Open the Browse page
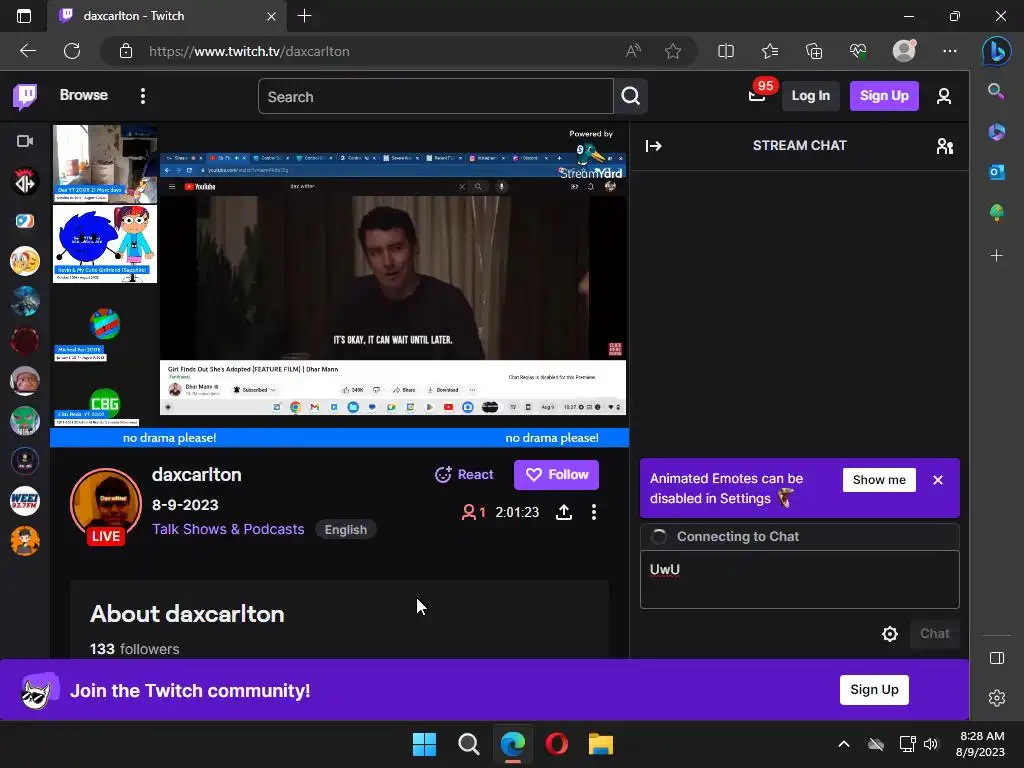1024x768 pixels. [x=84, y=95]
